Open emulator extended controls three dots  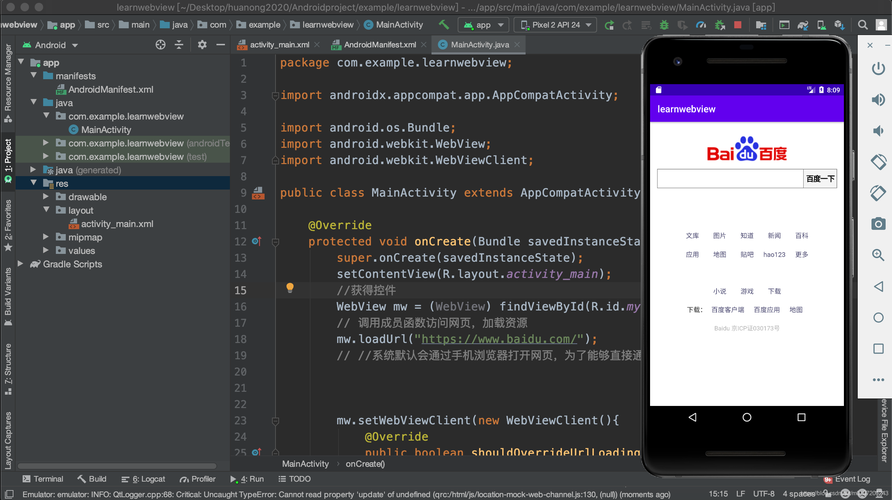878,379
